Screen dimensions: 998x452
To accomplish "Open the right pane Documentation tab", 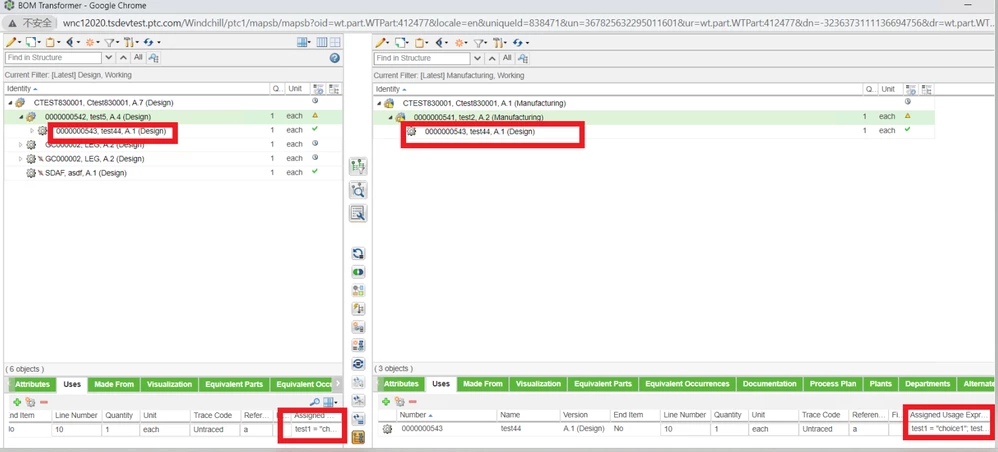I will tap(770, 384).
